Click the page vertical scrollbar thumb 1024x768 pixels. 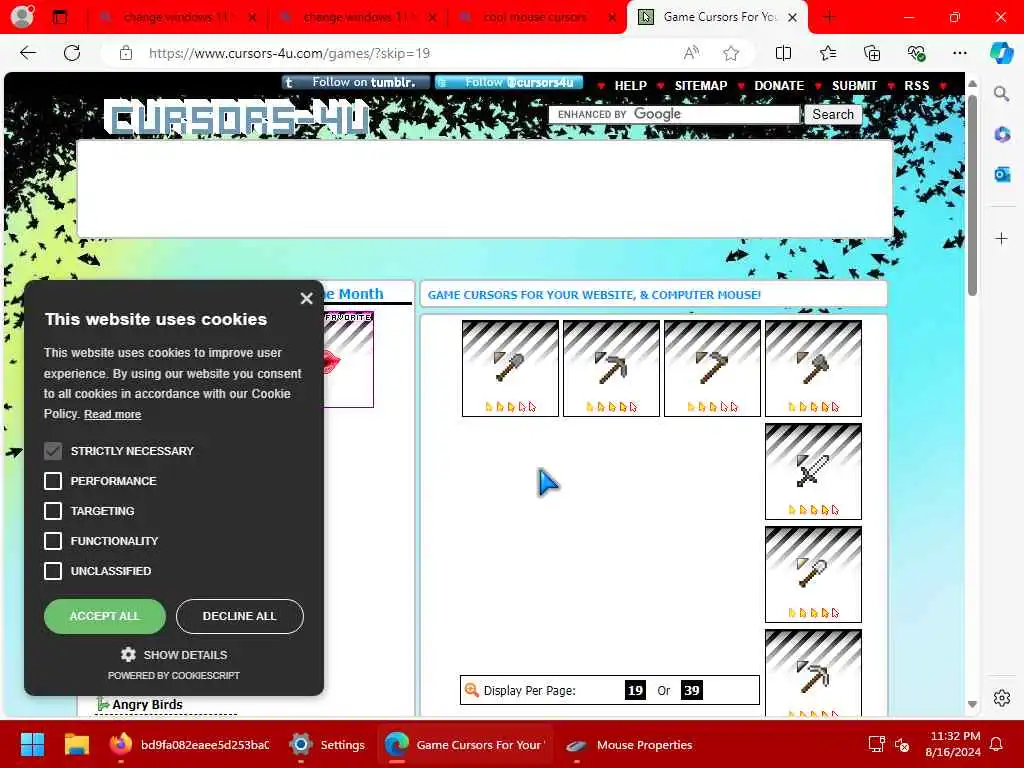click(x=972, y=195)
